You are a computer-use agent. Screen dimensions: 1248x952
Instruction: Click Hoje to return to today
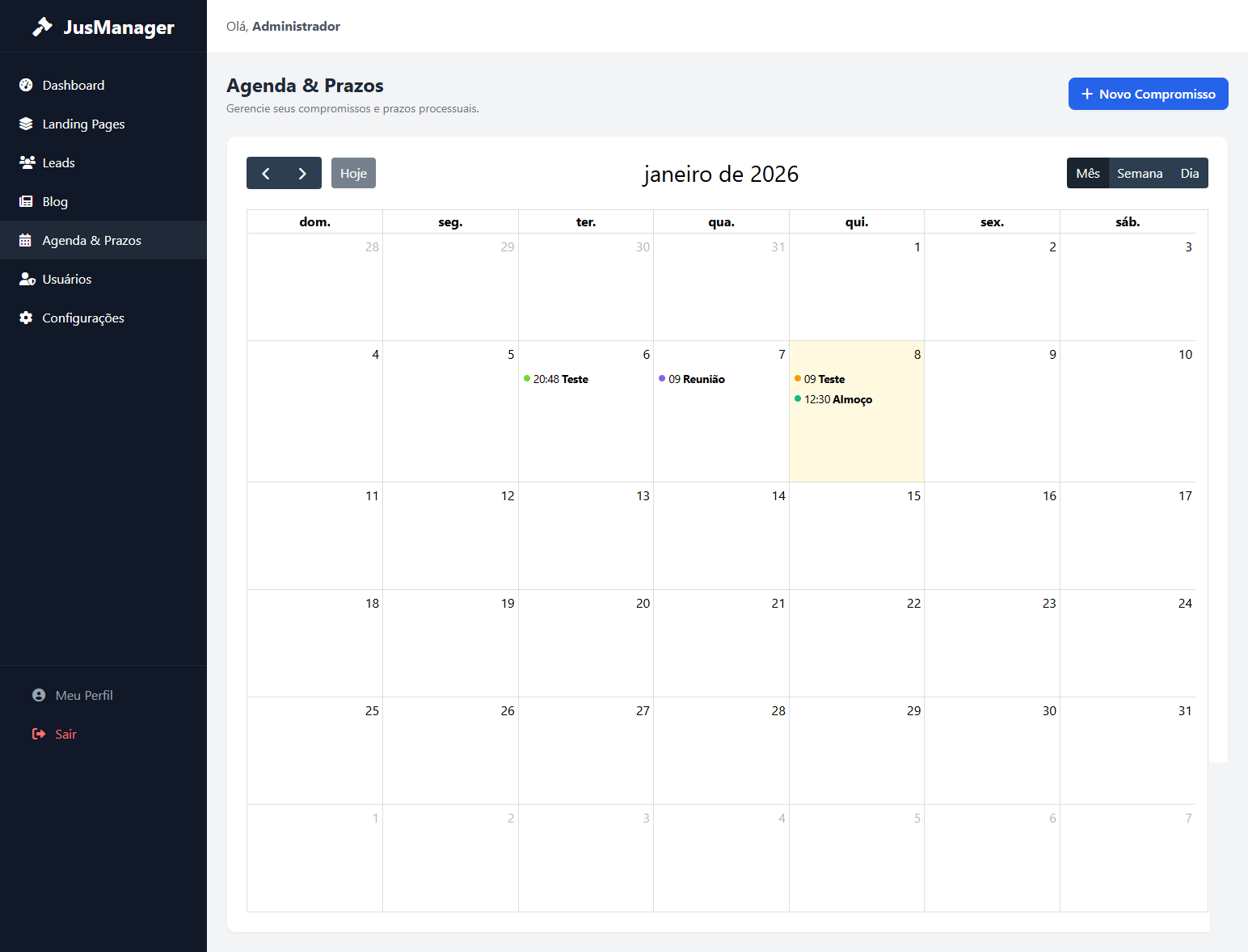pos(353,173)
